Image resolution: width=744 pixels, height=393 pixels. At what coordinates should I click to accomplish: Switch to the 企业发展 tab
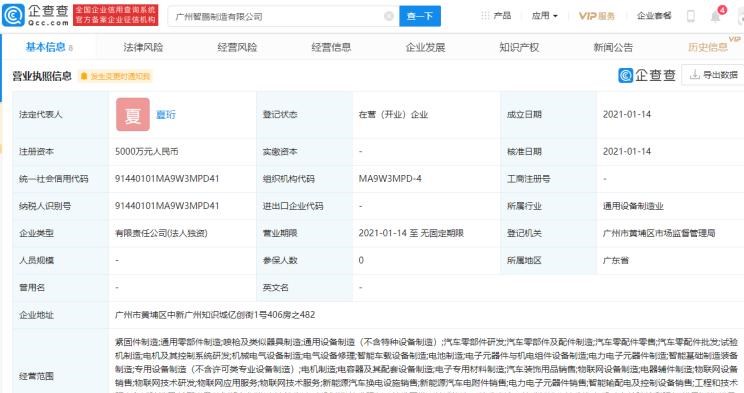pyautogui.click(x=425, y=47)
